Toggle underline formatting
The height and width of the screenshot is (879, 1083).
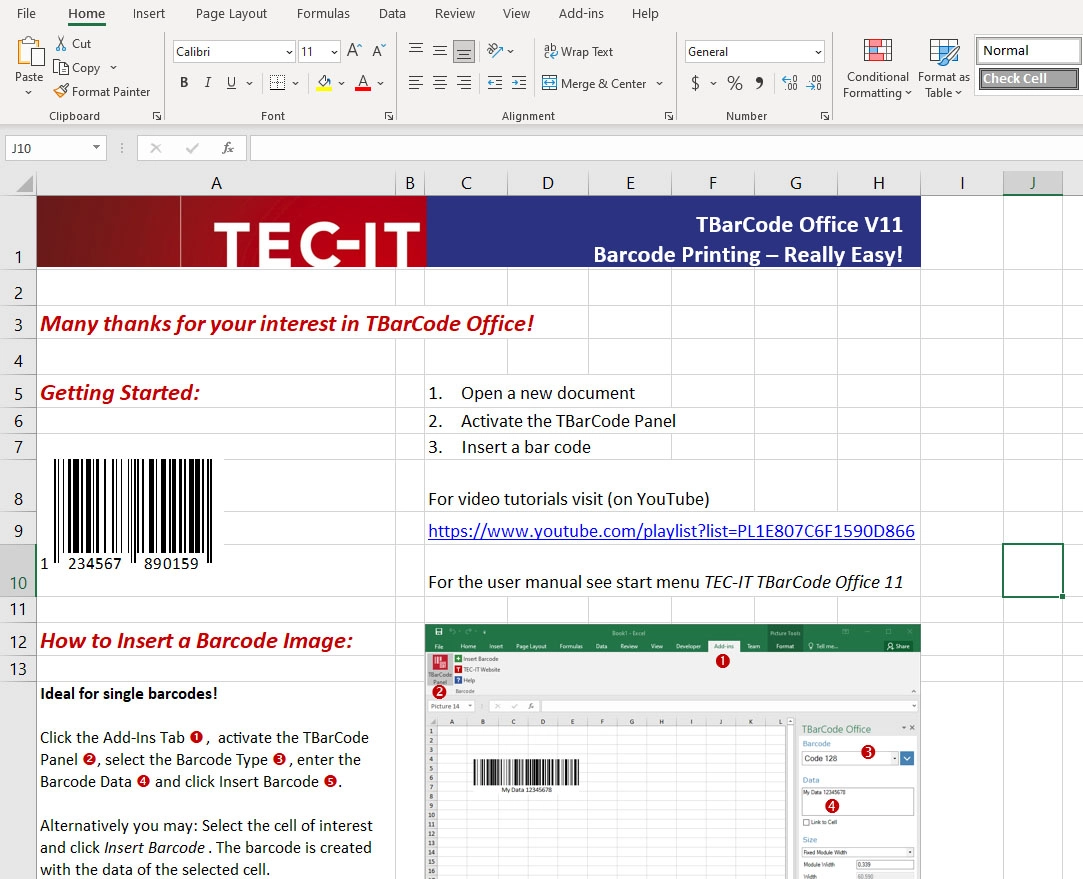[x=232, y=83]
